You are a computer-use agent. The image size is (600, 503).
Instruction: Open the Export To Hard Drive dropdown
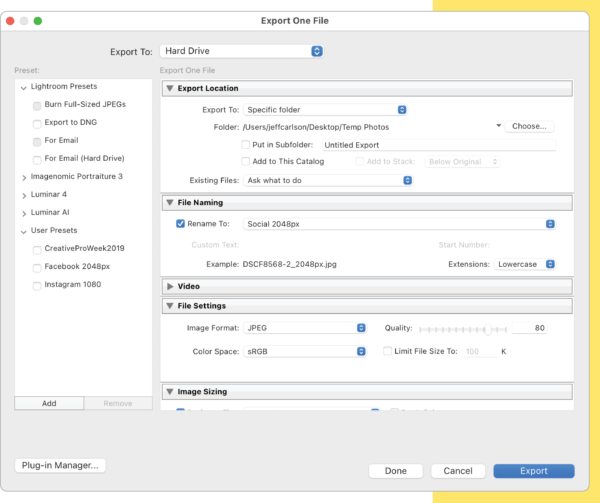241,51
